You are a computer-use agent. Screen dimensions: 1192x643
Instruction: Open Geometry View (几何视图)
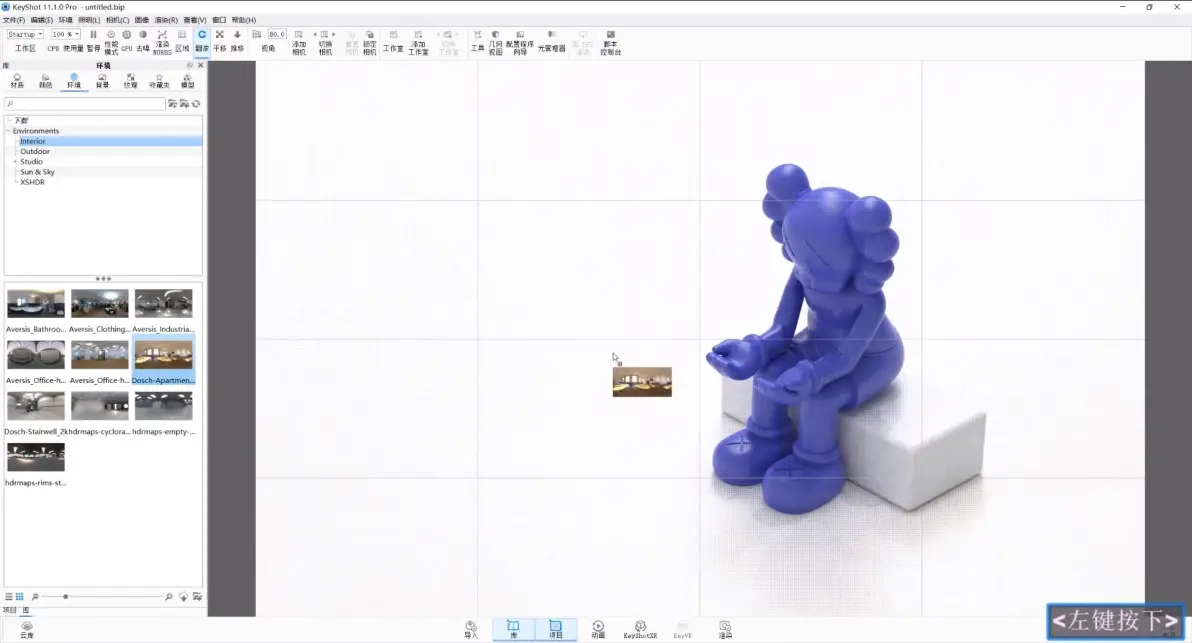click(x=496, y=42)
